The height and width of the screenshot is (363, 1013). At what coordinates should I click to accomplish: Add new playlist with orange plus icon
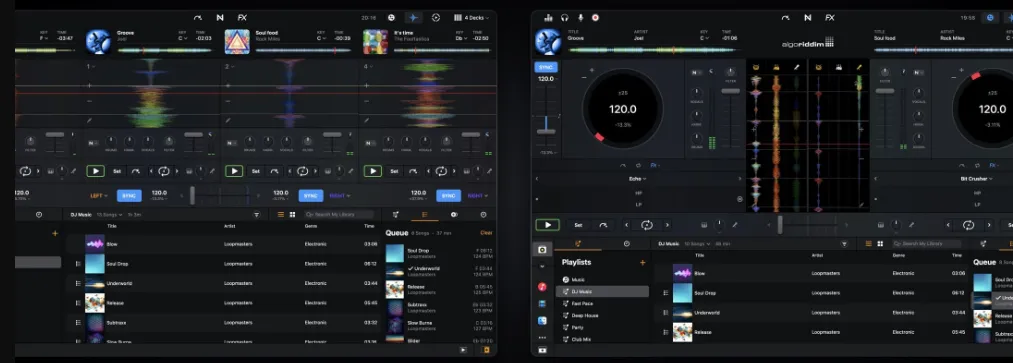tap(642, 263)
